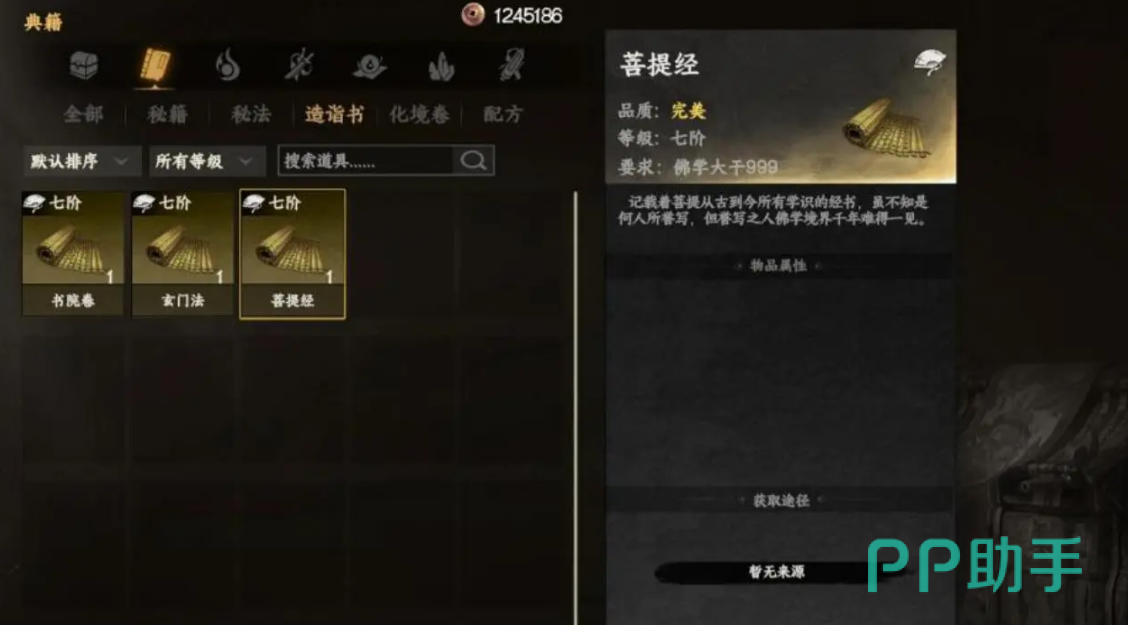
Task: Click the 暂无来源 button
Action: (777, 572)
